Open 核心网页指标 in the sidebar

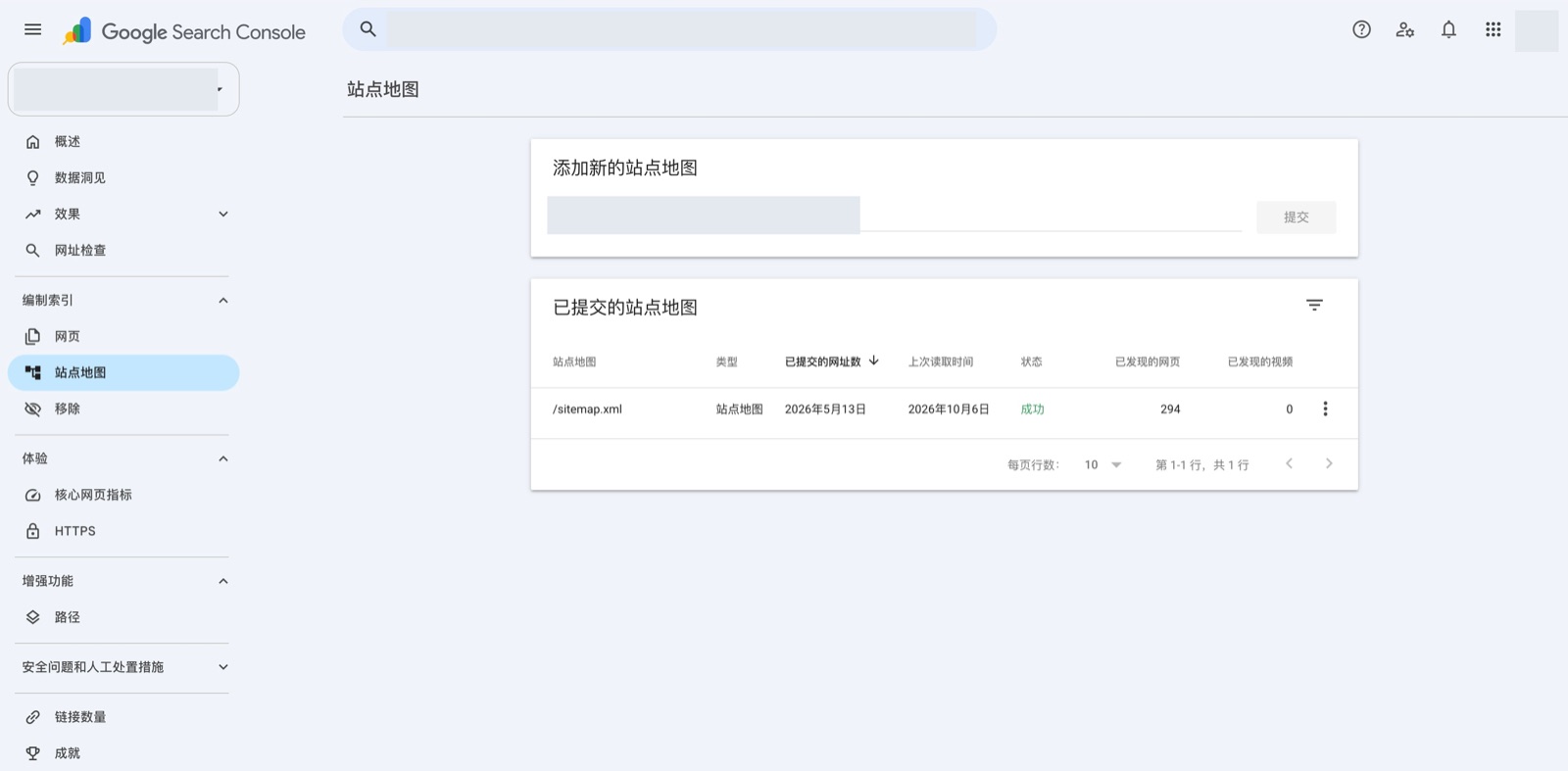pyautogui.click(x=123, y=495)
